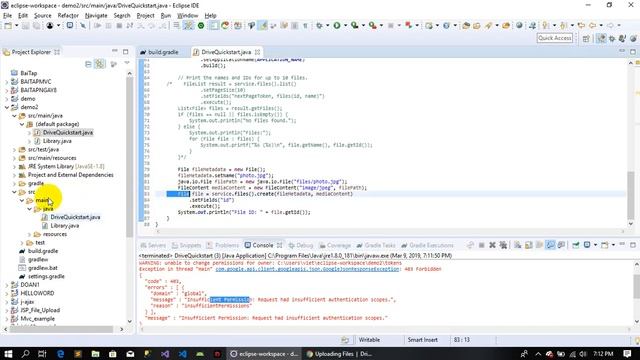640x360 pixels.
Task: Toggle Link with Editor in Project Explorer
Action: pos(100,64)
